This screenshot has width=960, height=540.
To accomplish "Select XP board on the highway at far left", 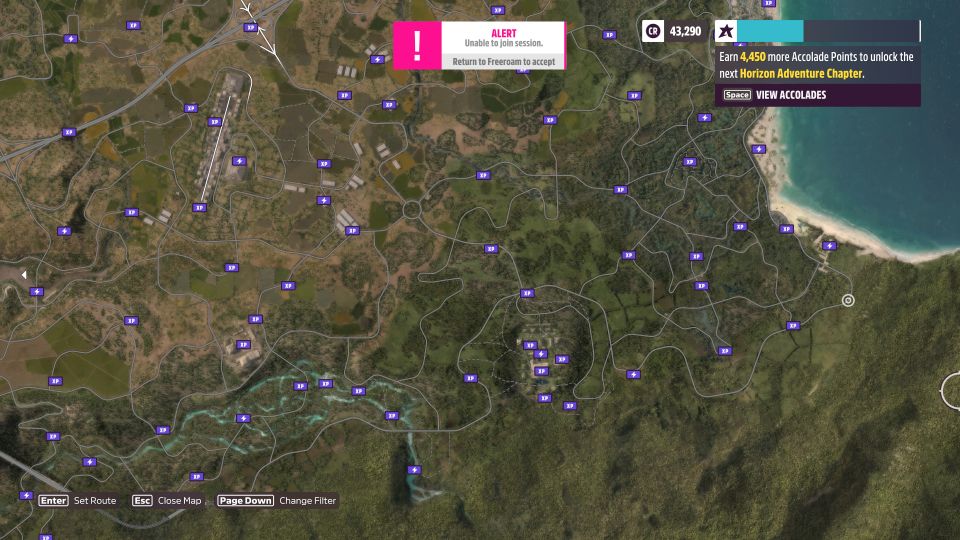I will (69, 132).
